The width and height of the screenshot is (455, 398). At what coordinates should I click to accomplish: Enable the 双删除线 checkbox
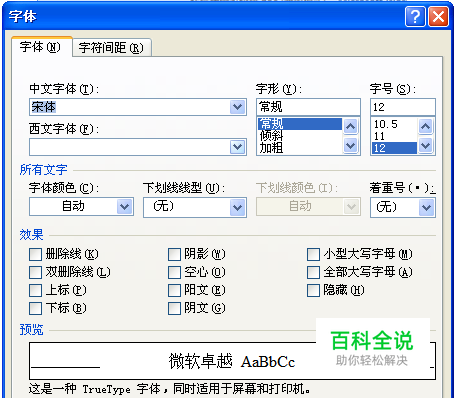(35, 272)
